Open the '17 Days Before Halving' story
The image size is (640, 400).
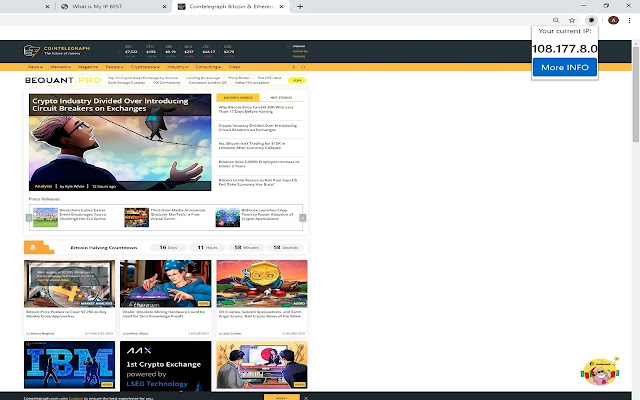[256, 109]
